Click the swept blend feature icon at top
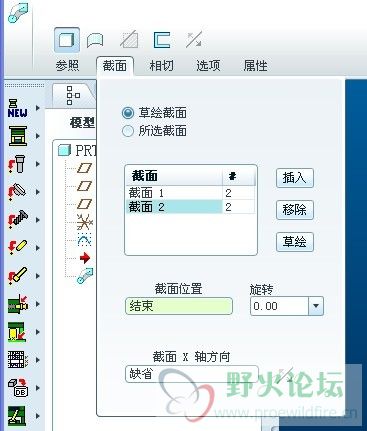Image resolution: width=367 pixels, height=431 pixels. pyautogui.click(x=18, y=12)
